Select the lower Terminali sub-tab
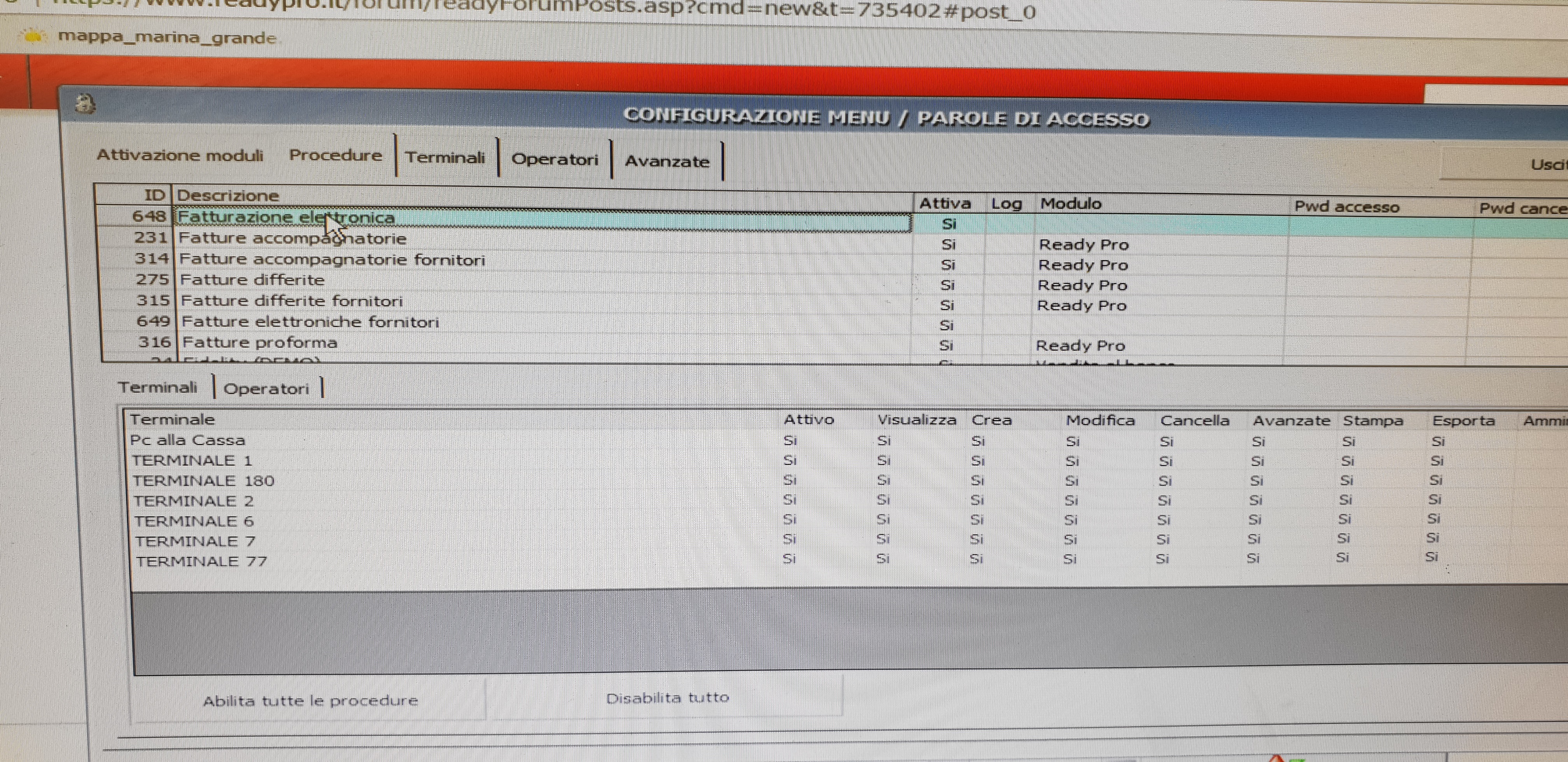 click(157, 387)
